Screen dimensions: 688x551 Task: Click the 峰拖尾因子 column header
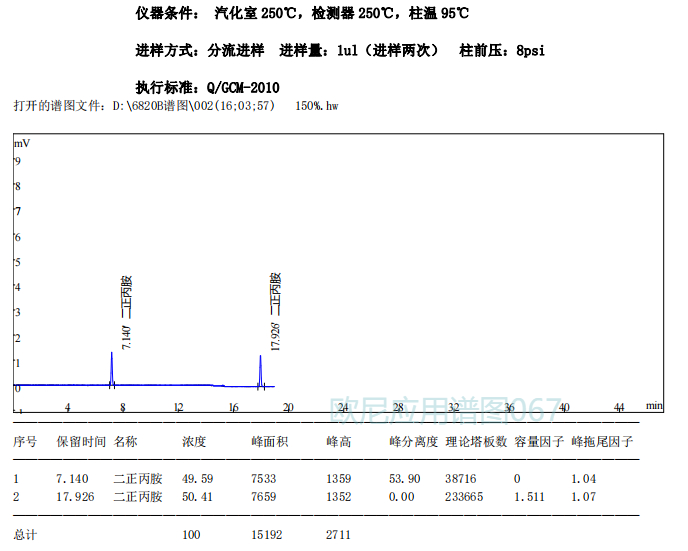602,441
